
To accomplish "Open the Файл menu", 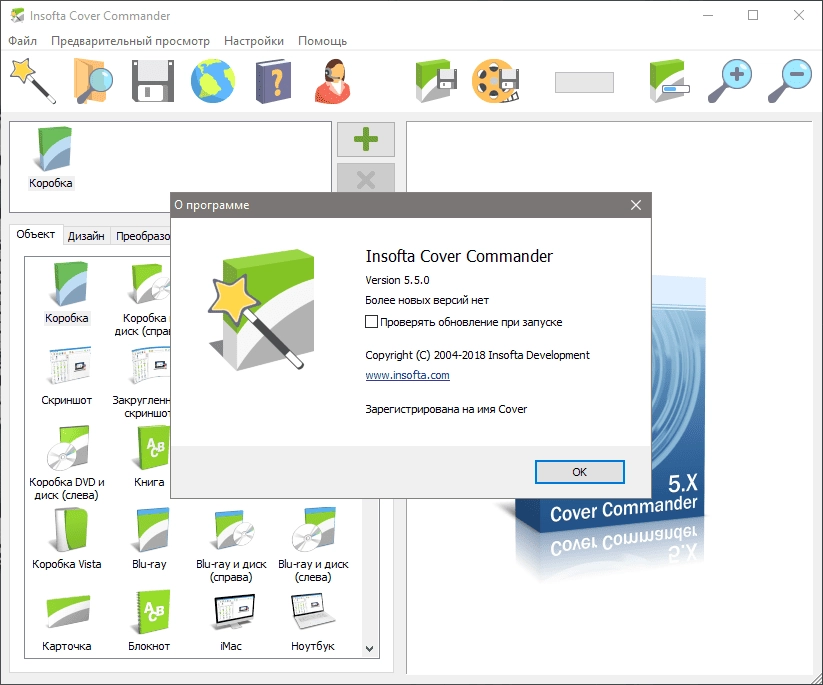I will (x=23, y=41).
